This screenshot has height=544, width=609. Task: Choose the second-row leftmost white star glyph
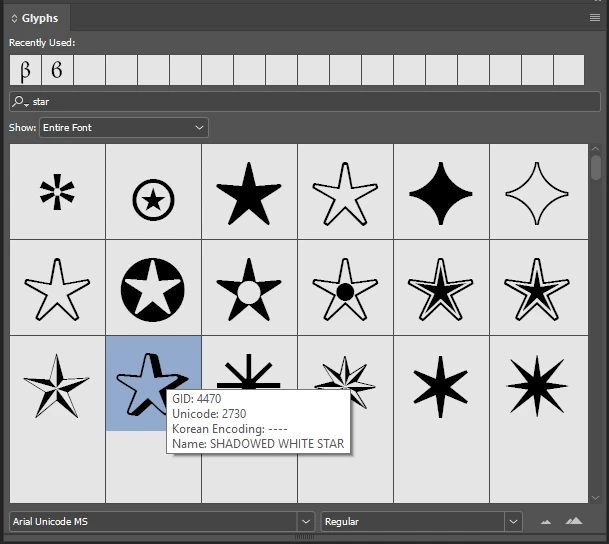coord(57,288)
